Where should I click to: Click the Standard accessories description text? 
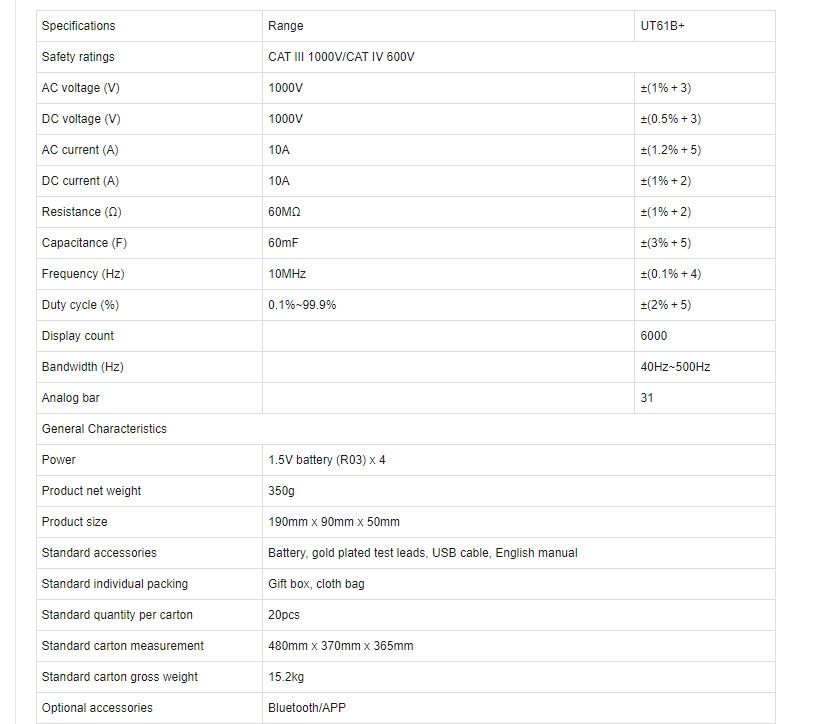(423, 553)
